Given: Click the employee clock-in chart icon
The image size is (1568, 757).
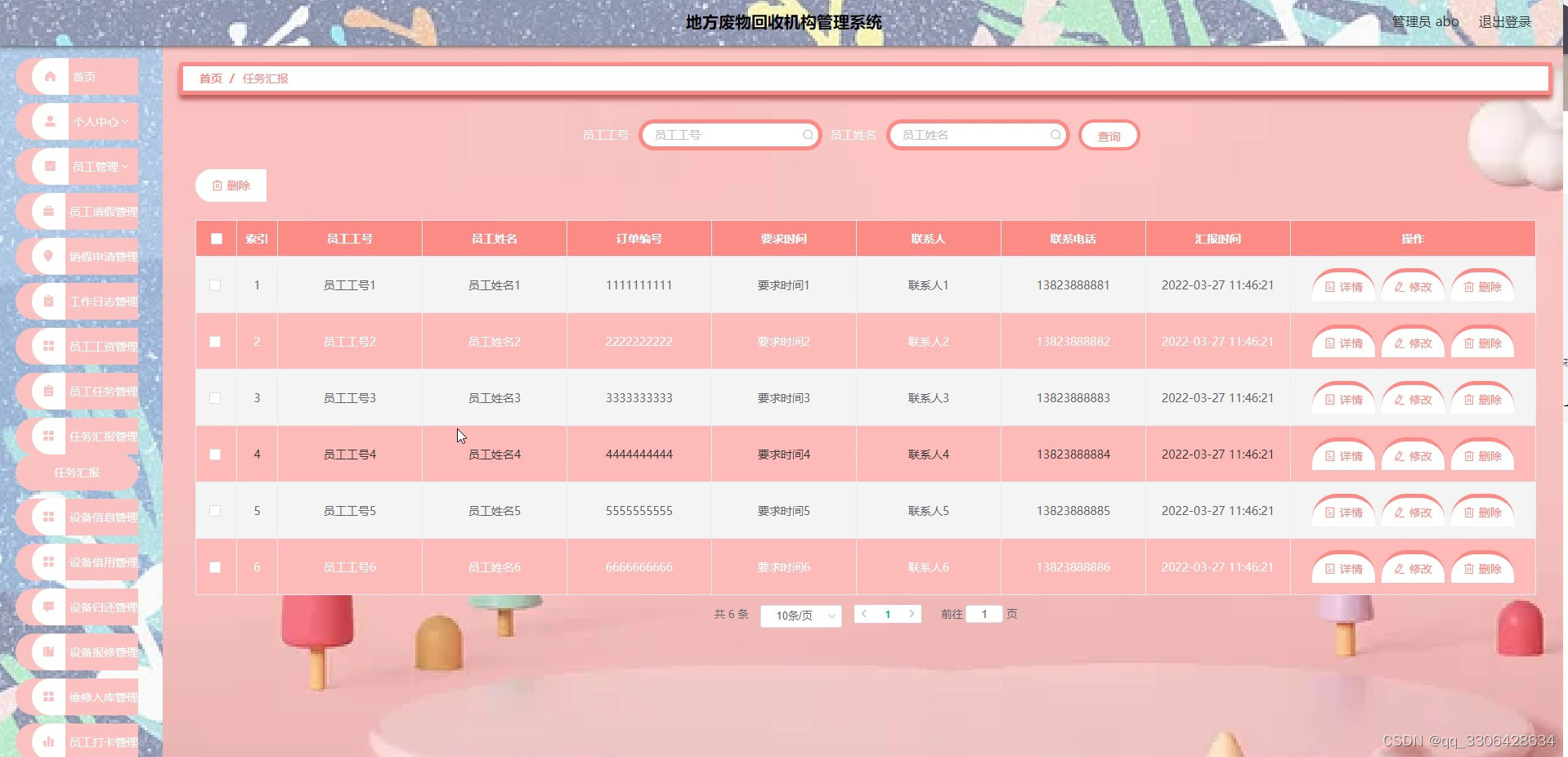Looking at the screenshot, I should click(49, 742).
